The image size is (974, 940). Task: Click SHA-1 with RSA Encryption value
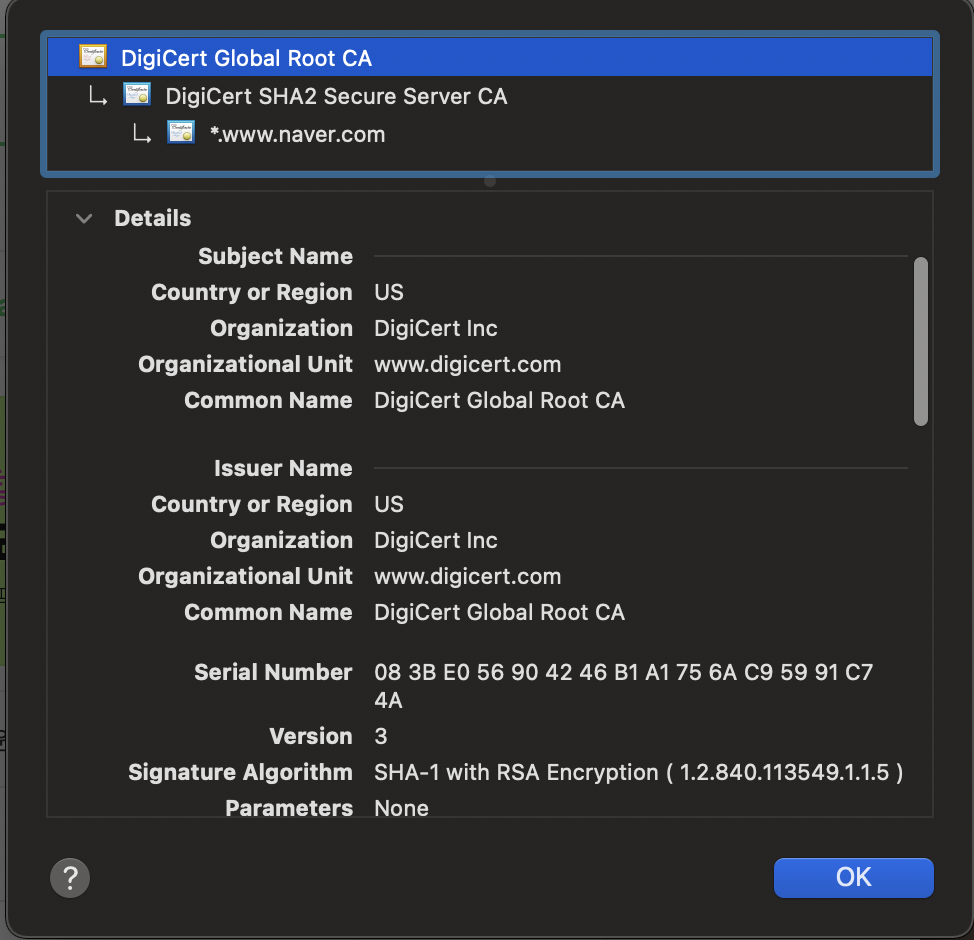tap(639, 772)
